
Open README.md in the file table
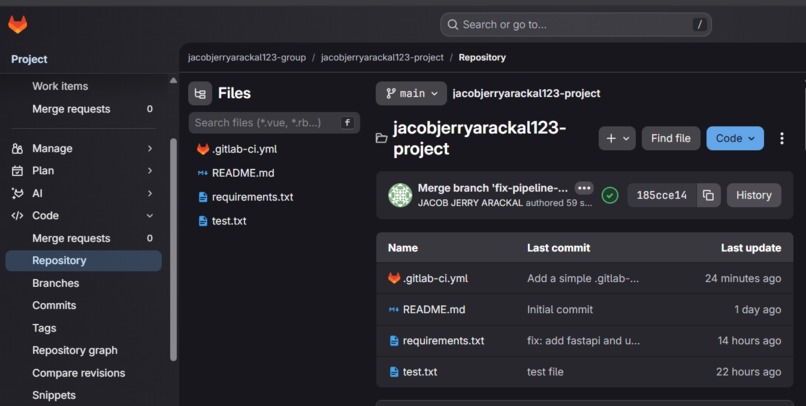pyautogui.click(x=434, y=309)
